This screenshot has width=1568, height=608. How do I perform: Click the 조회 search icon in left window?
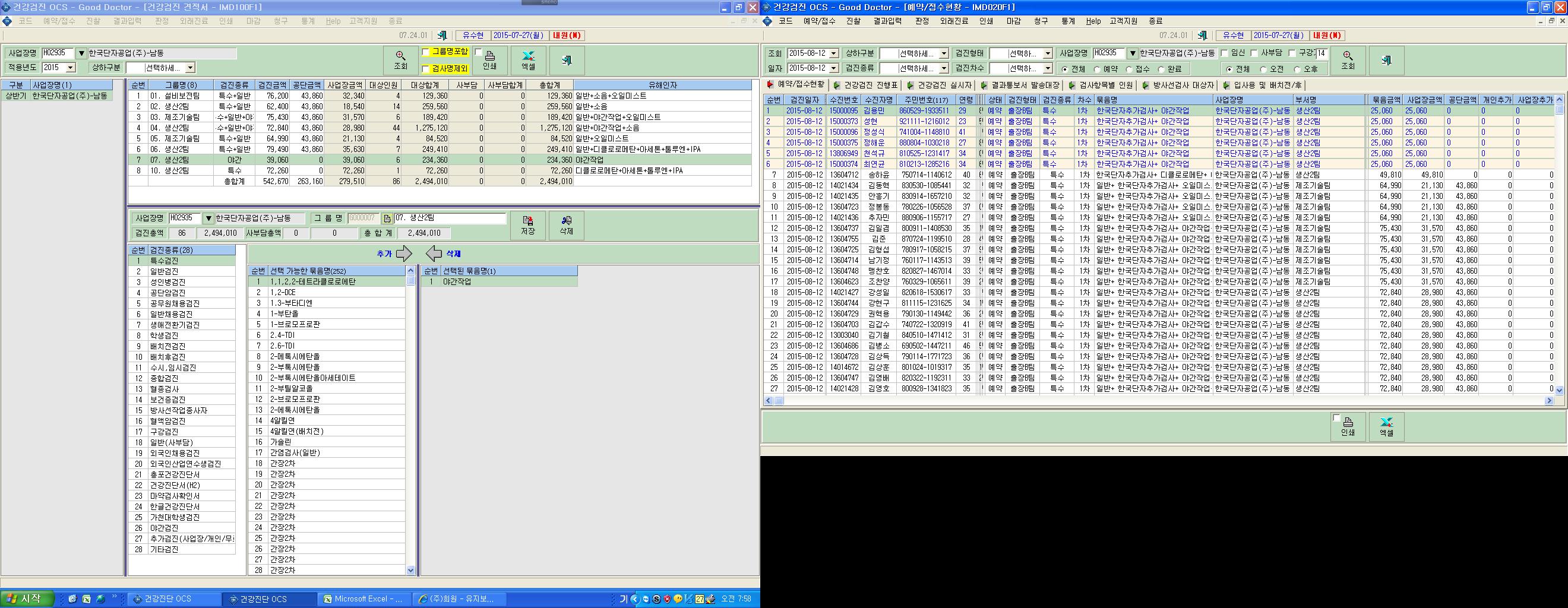click(400, 61)
